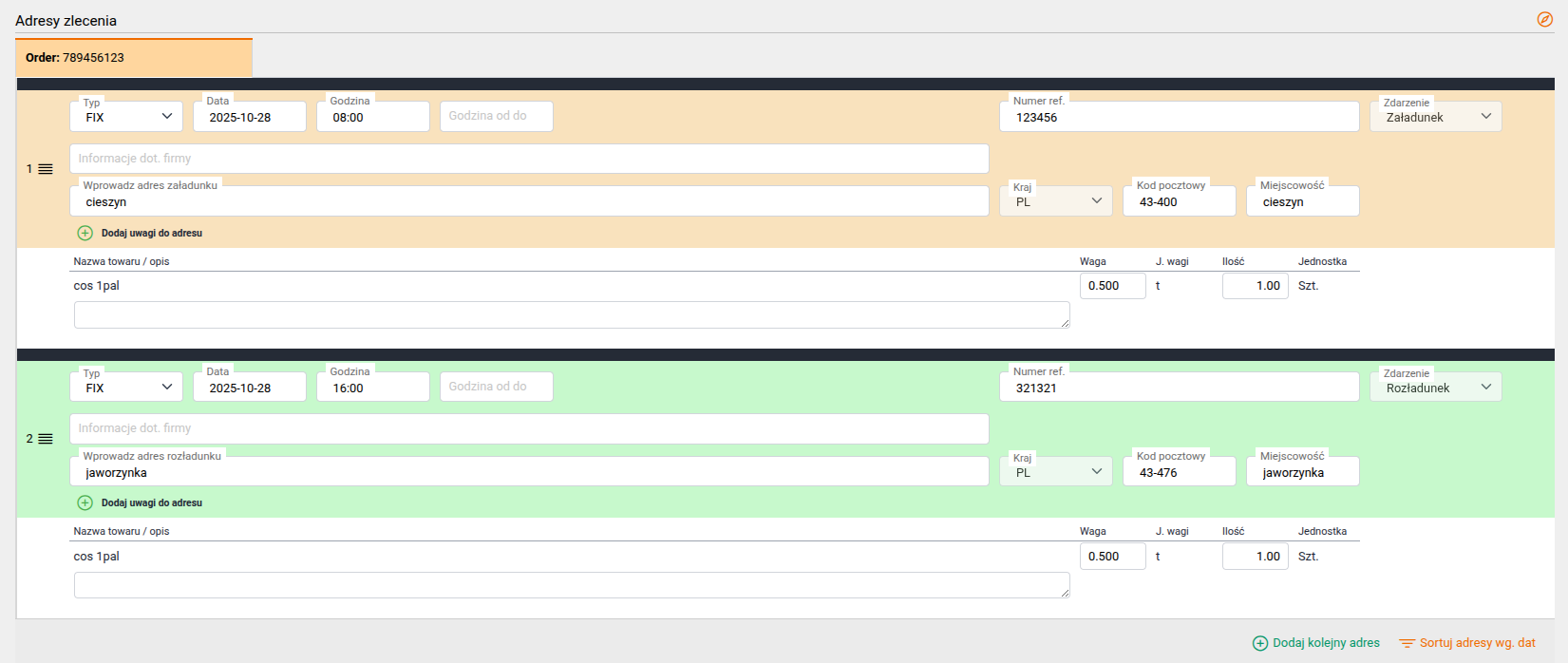Click Dodaj kolejny adres link
This screenshot has width=1568, height=663.
1326,643
